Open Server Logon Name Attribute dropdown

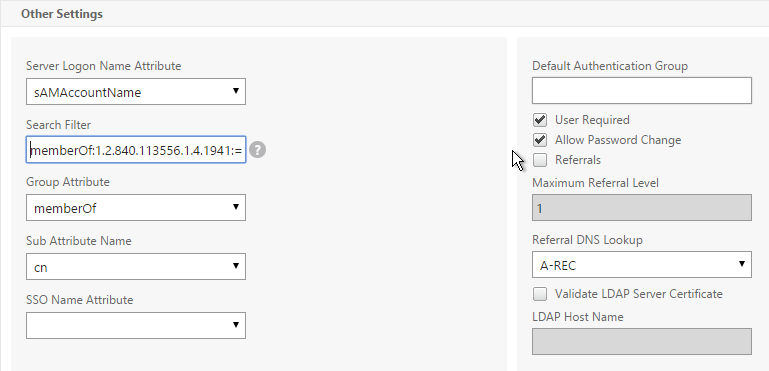136,91
